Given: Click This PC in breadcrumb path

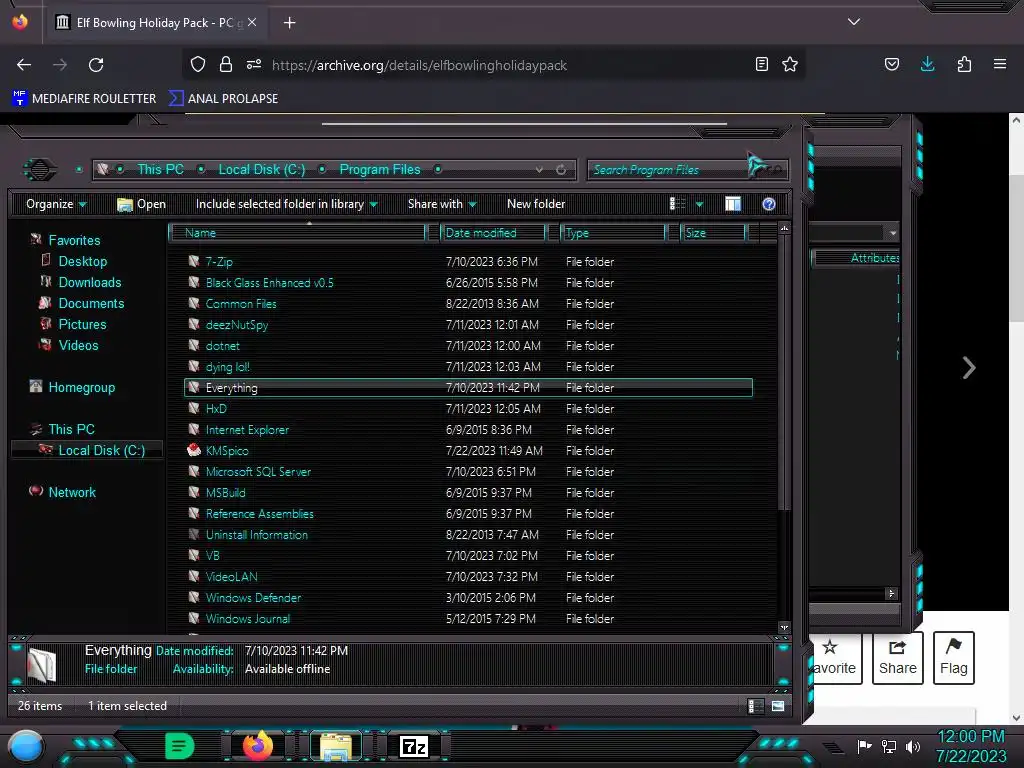Looking at the screenshot, I should click(x=161, y=169).
